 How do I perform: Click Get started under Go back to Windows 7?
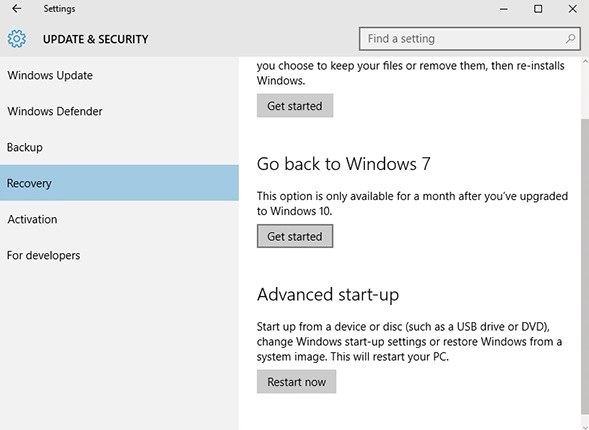[x=295, y=236]
